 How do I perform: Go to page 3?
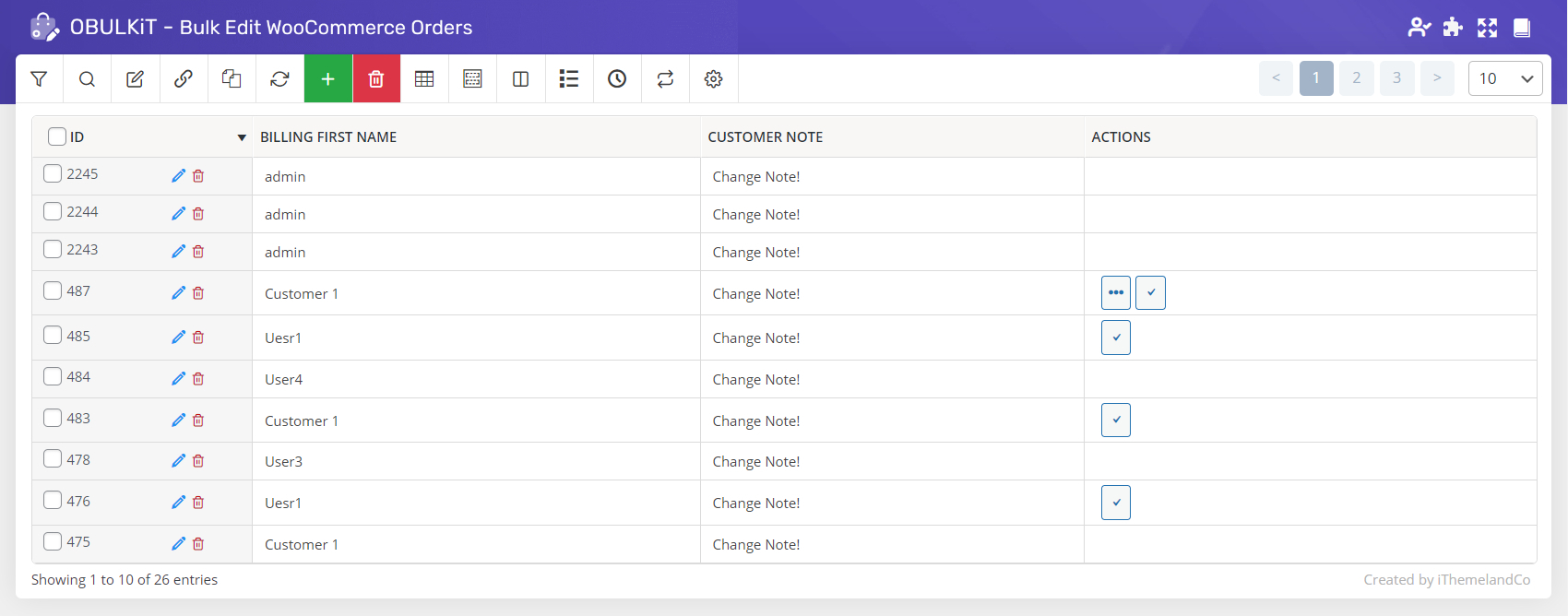point(1396,78)
